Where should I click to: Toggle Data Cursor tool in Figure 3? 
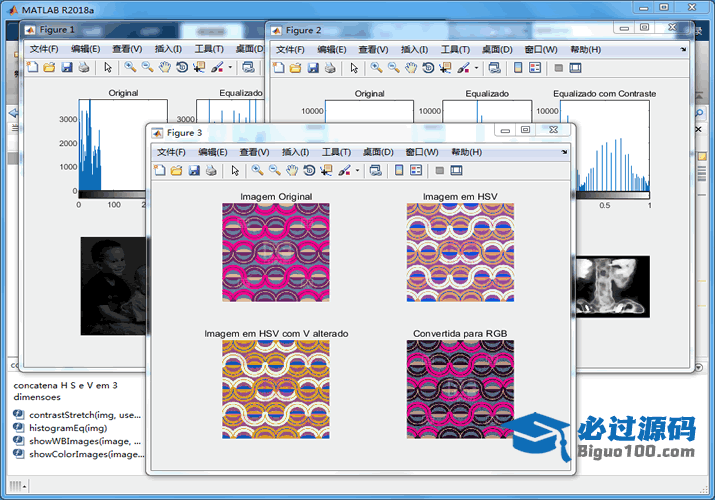(x=326, y=171)
